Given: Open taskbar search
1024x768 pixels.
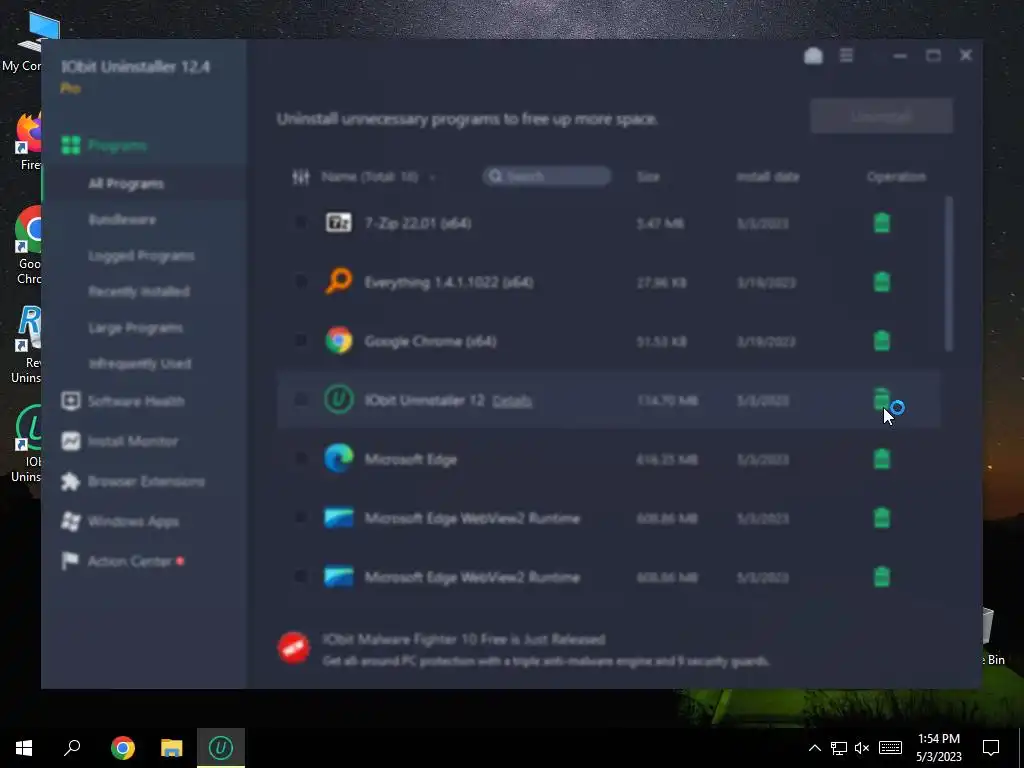Looking at the screenshot, I should tap(72, 748).
